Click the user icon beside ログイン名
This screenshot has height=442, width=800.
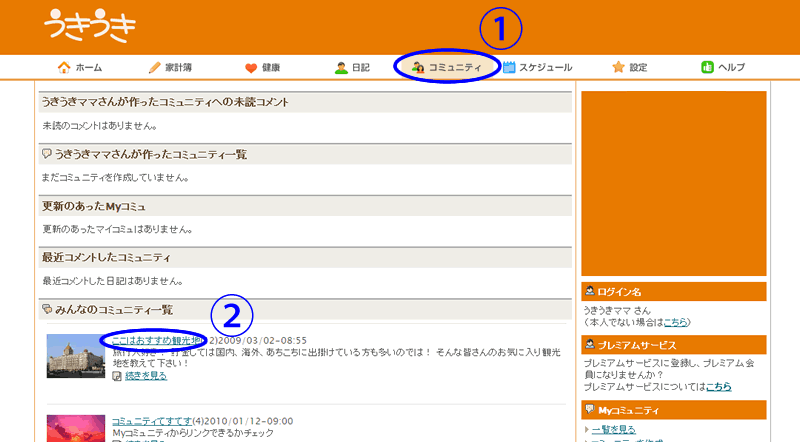pyautogui.click(x=590, y=291)
